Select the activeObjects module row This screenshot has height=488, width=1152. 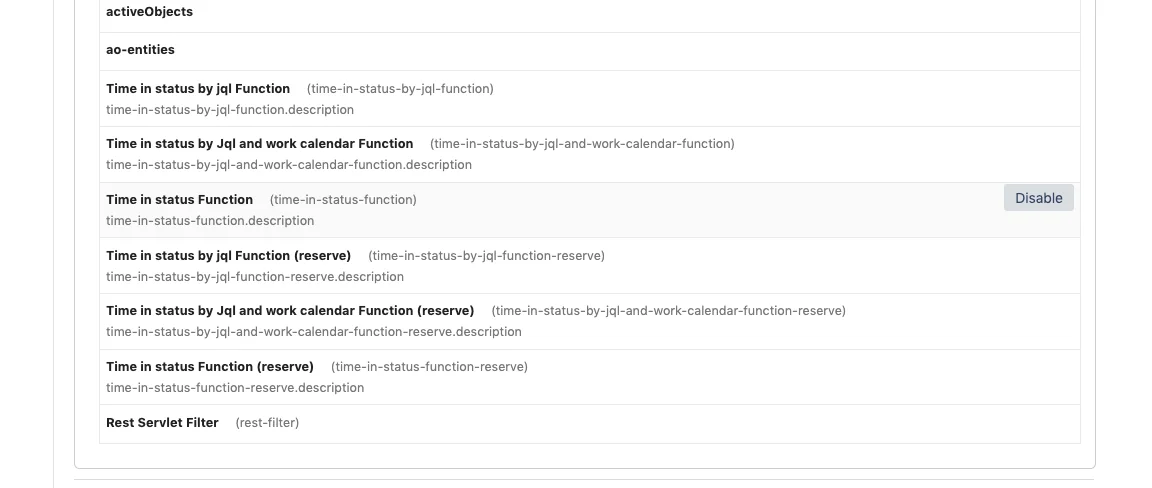point(589,13)
